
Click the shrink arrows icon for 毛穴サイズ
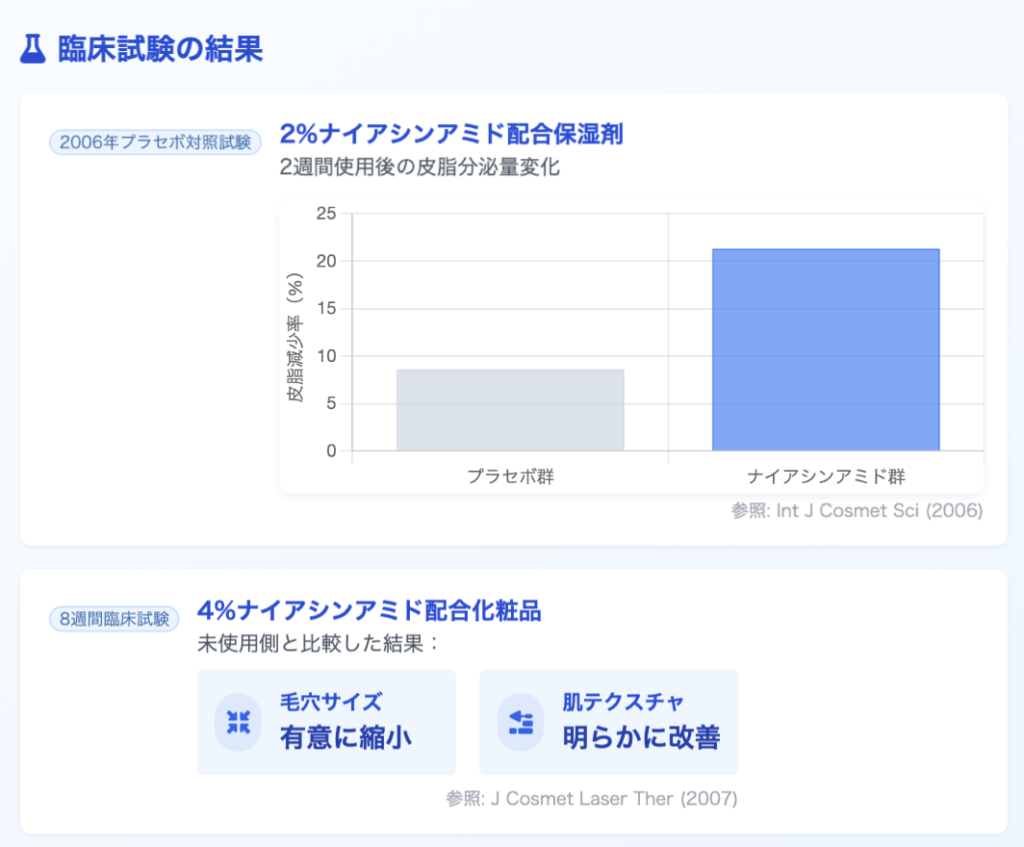click(238, 722)
